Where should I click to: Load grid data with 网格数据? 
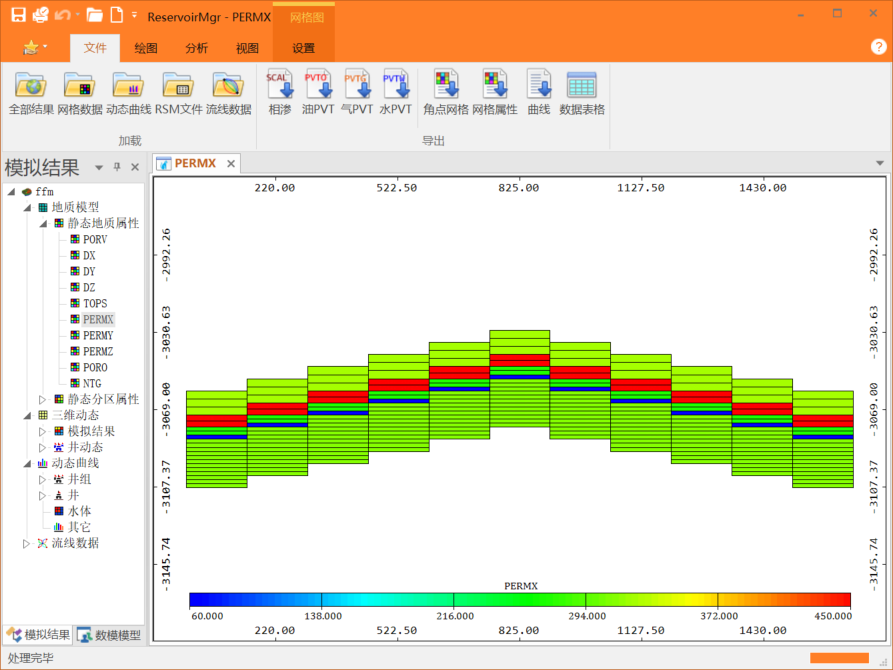(80, 93)
